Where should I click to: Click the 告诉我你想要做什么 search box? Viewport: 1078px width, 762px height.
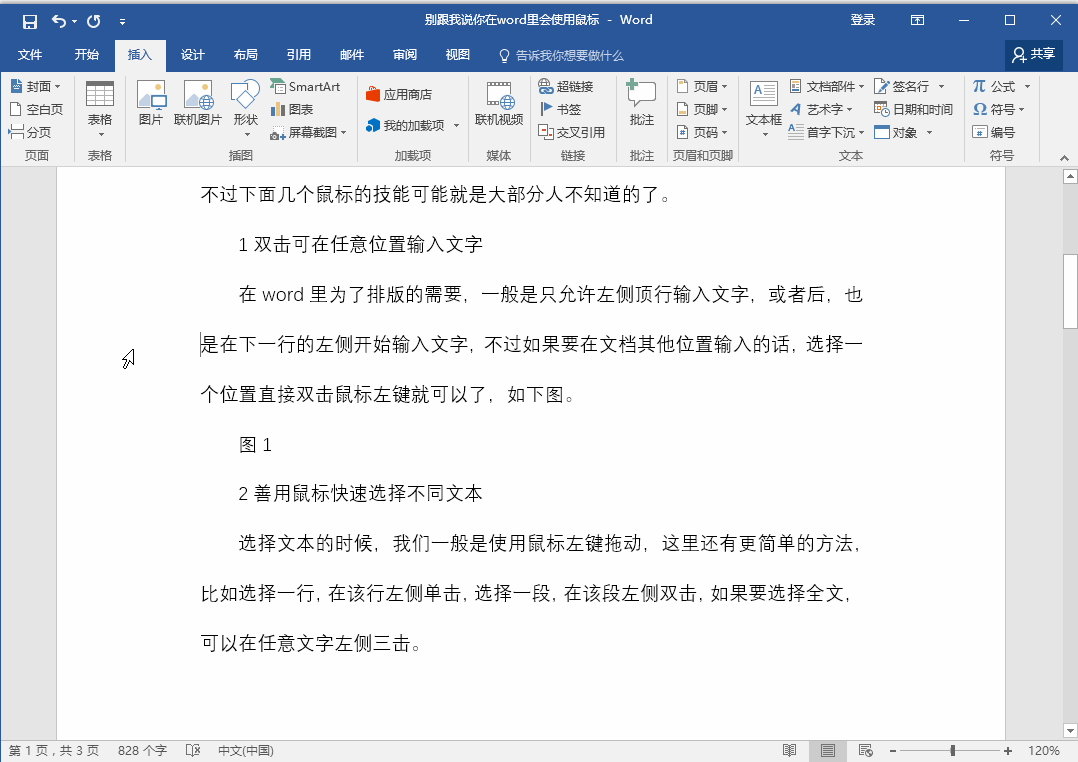(562, 56)
